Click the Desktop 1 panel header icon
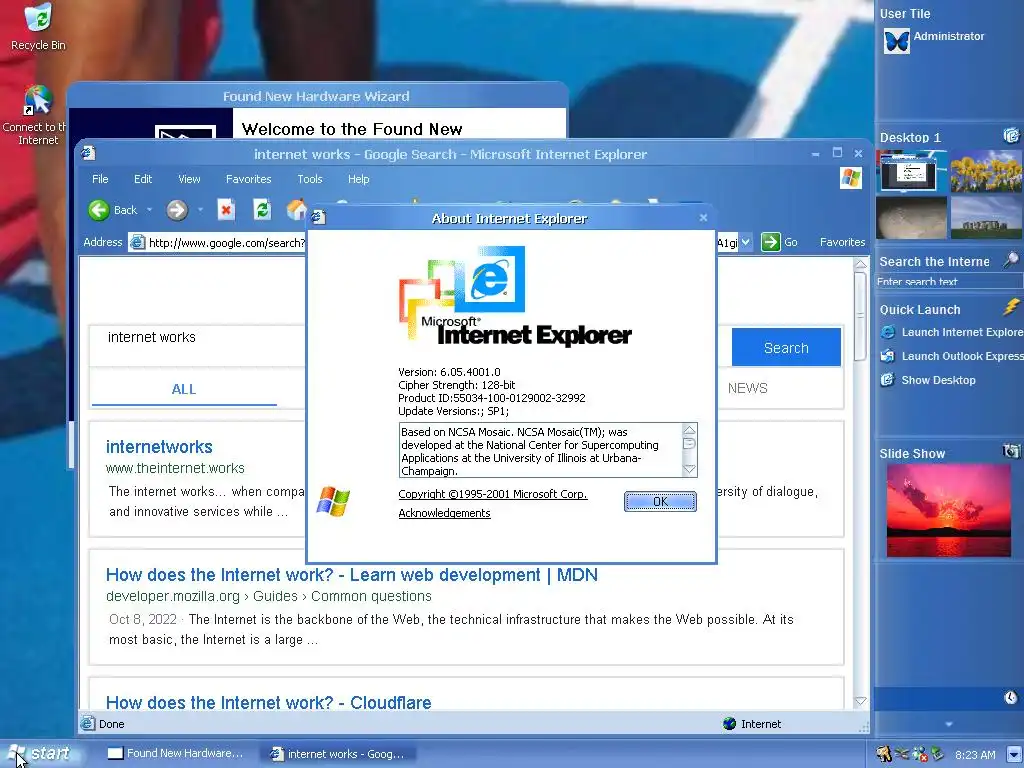The height and width of the screenshot is (768, 1024). click(1011, 136)
